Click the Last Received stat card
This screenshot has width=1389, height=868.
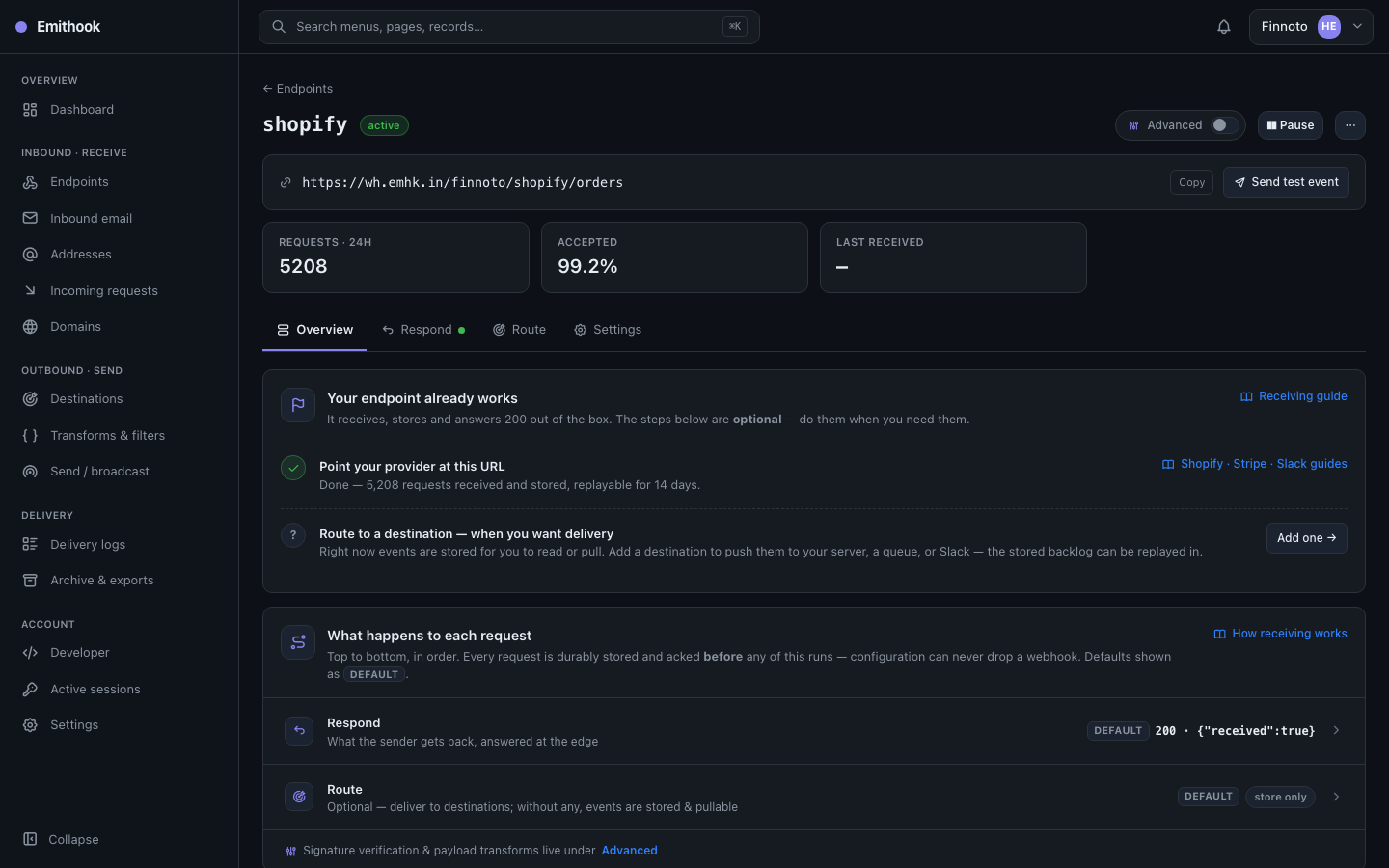pos(953,258)
